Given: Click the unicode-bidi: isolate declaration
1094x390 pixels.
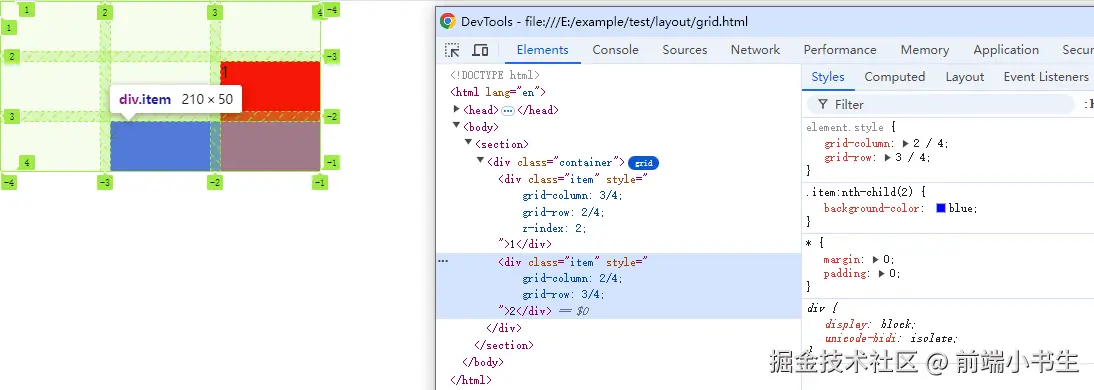Looking at the screenshot, I should click(x=890, y=338).
